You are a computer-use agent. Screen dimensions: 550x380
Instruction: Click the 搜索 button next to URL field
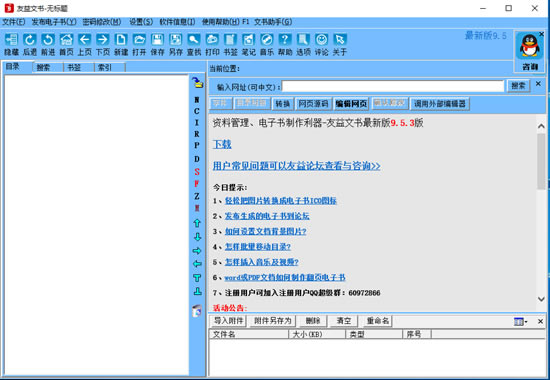518,86
